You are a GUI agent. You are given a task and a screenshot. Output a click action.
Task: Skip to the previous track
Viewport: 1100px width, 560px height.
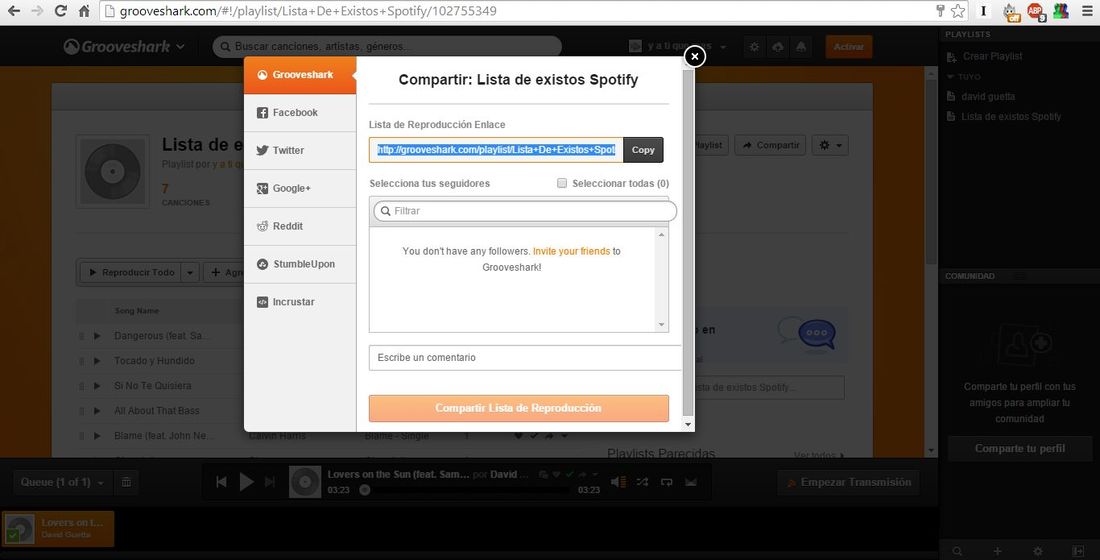(221, 482)
